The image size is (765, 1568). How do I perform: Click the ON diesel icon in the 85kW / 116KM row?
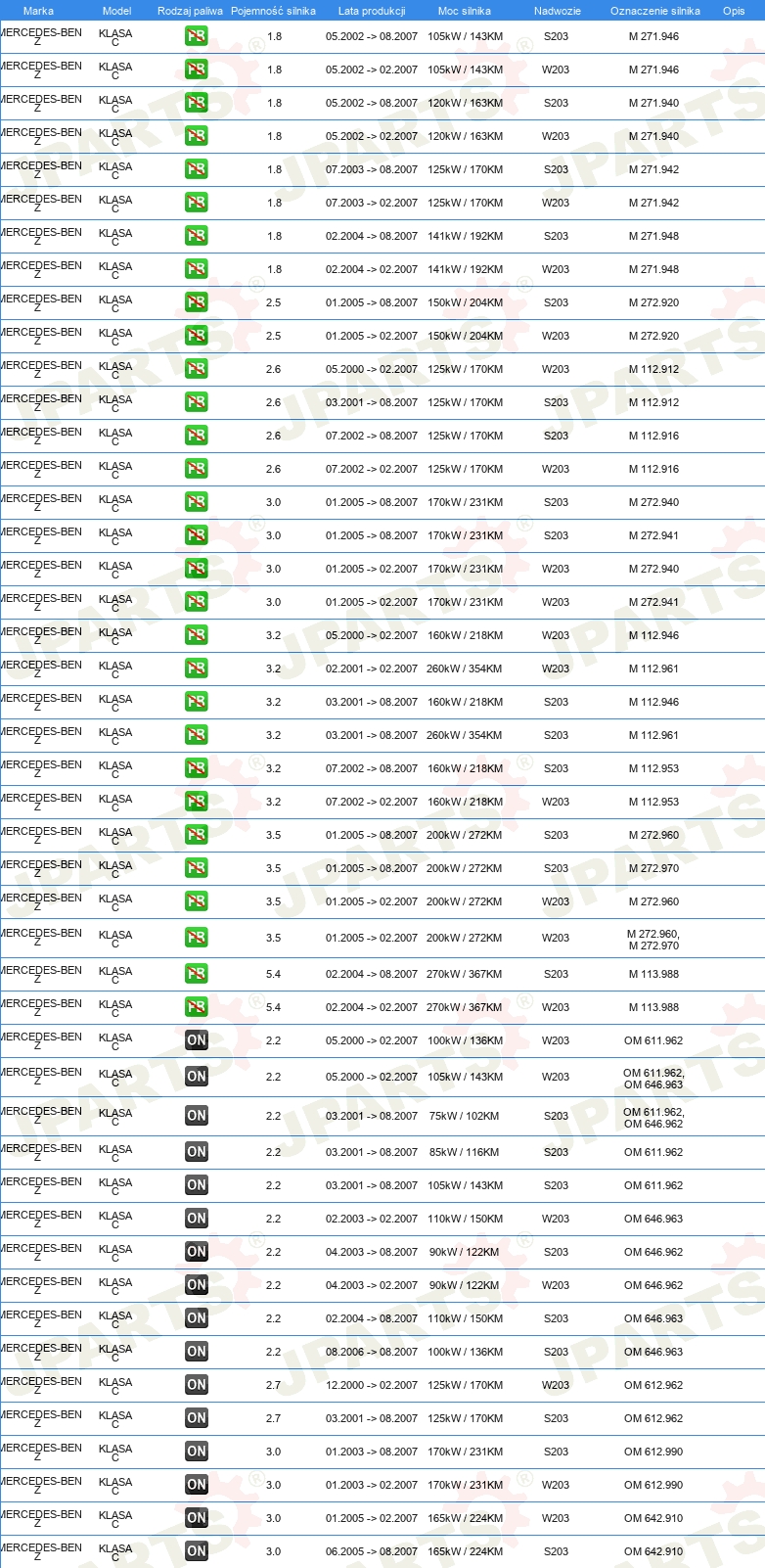(197, 1152)
